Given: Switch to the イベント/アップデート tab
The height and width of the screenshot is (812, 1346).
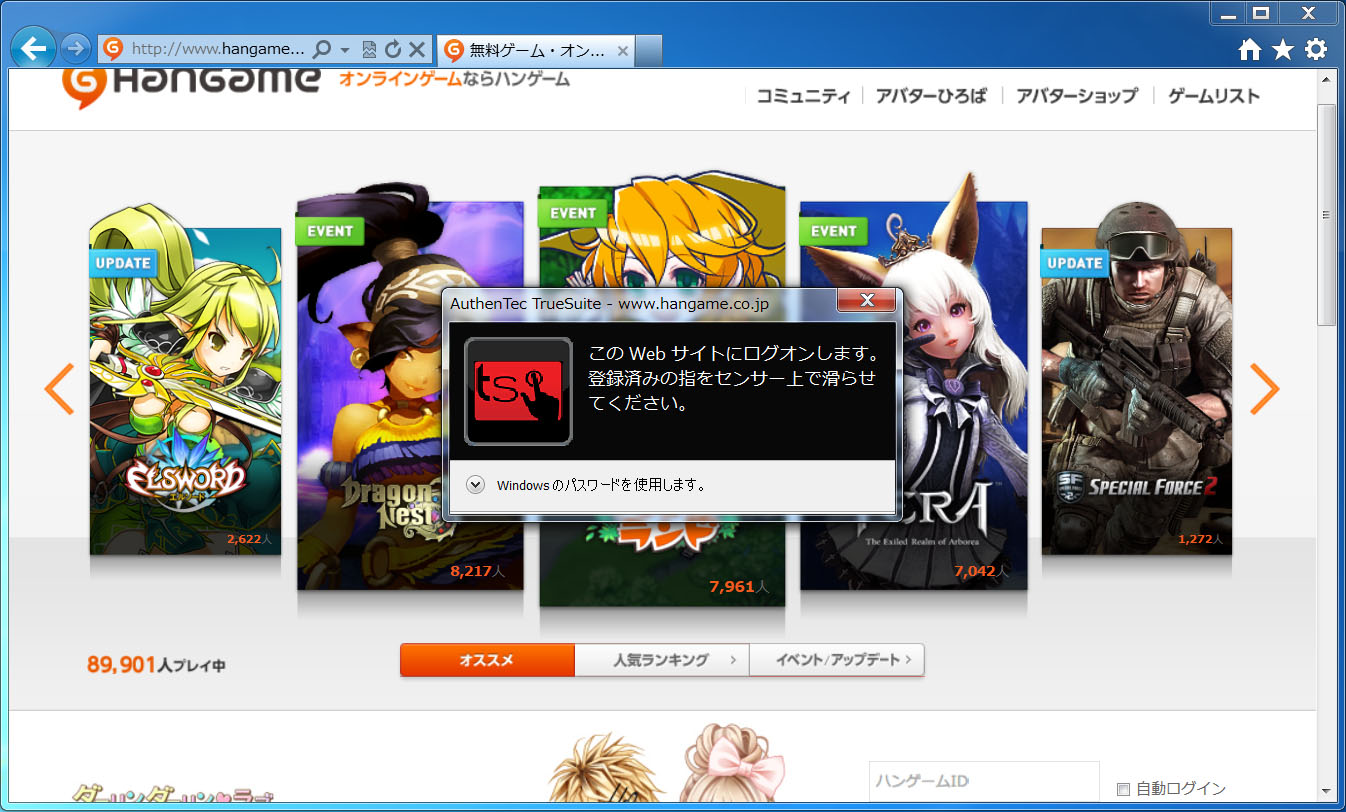Looking at the screenshot, I should click(836, 660).
